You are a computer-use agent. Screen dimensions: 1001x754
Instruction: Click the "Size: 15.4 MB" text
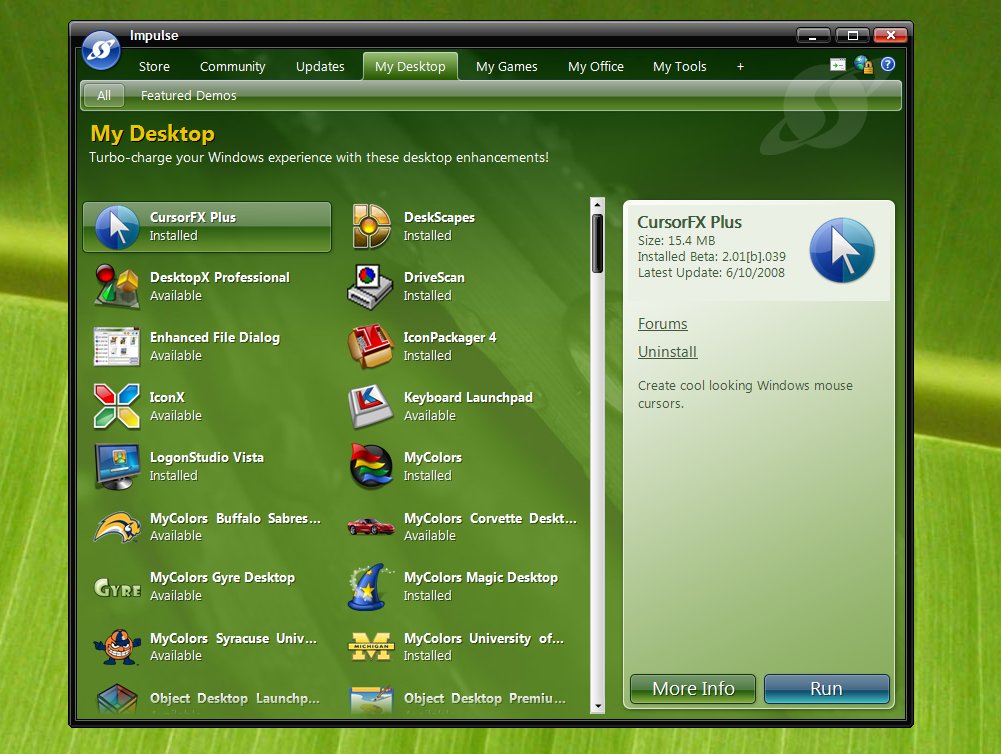677,241
